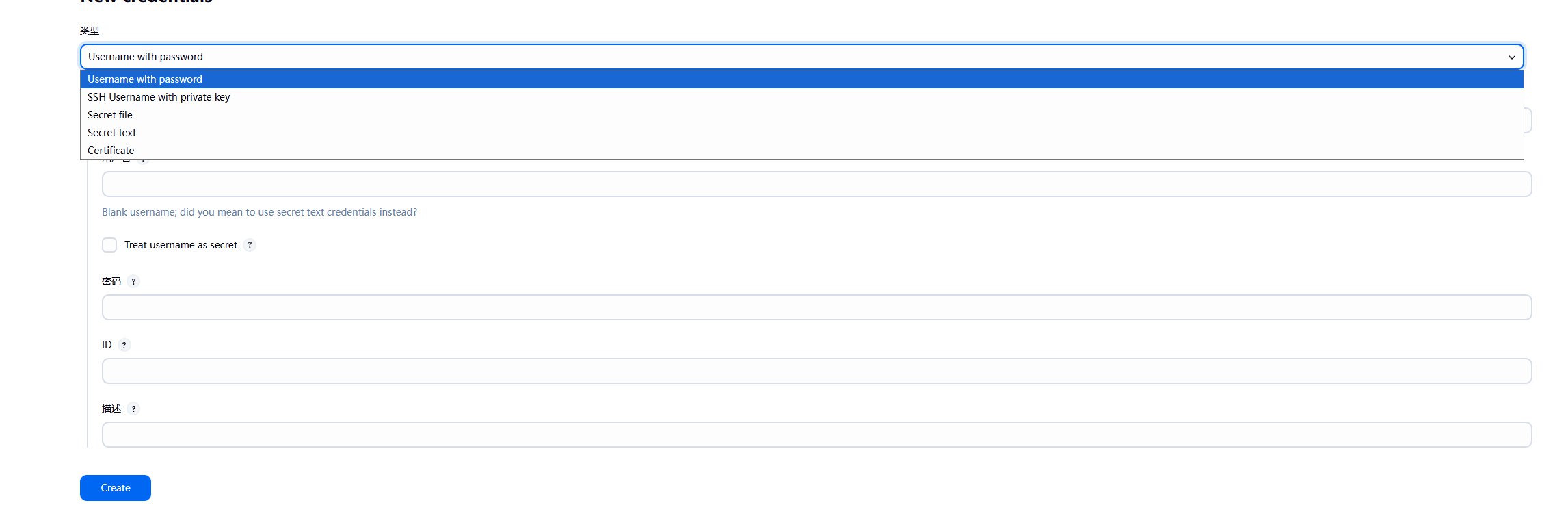This screenshot has width=1568, height=516.
Task: Focus the ID text field
Action: click(816, 371)
